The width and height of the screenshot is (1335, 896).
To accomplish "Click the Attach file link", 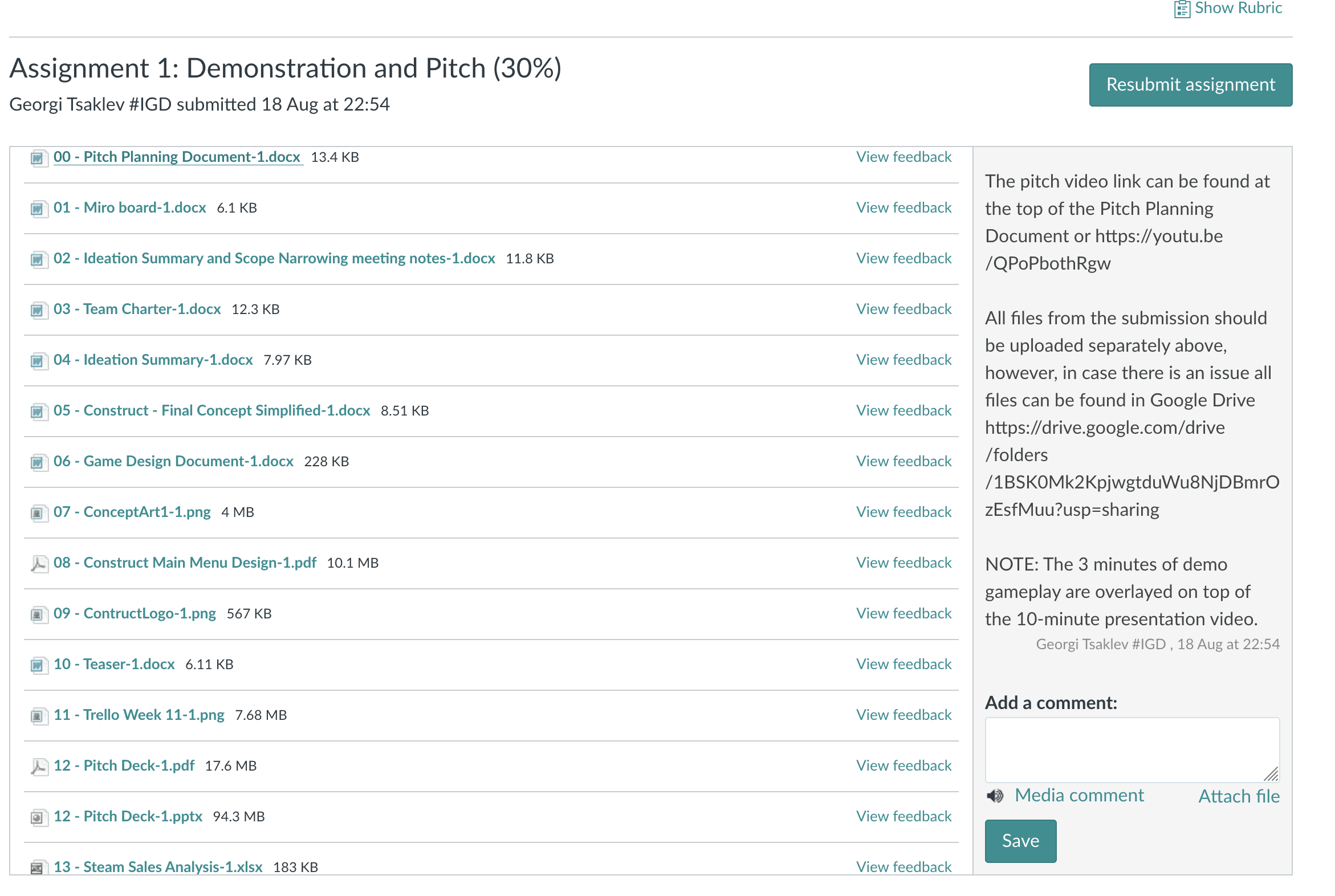I will 1239,796.
